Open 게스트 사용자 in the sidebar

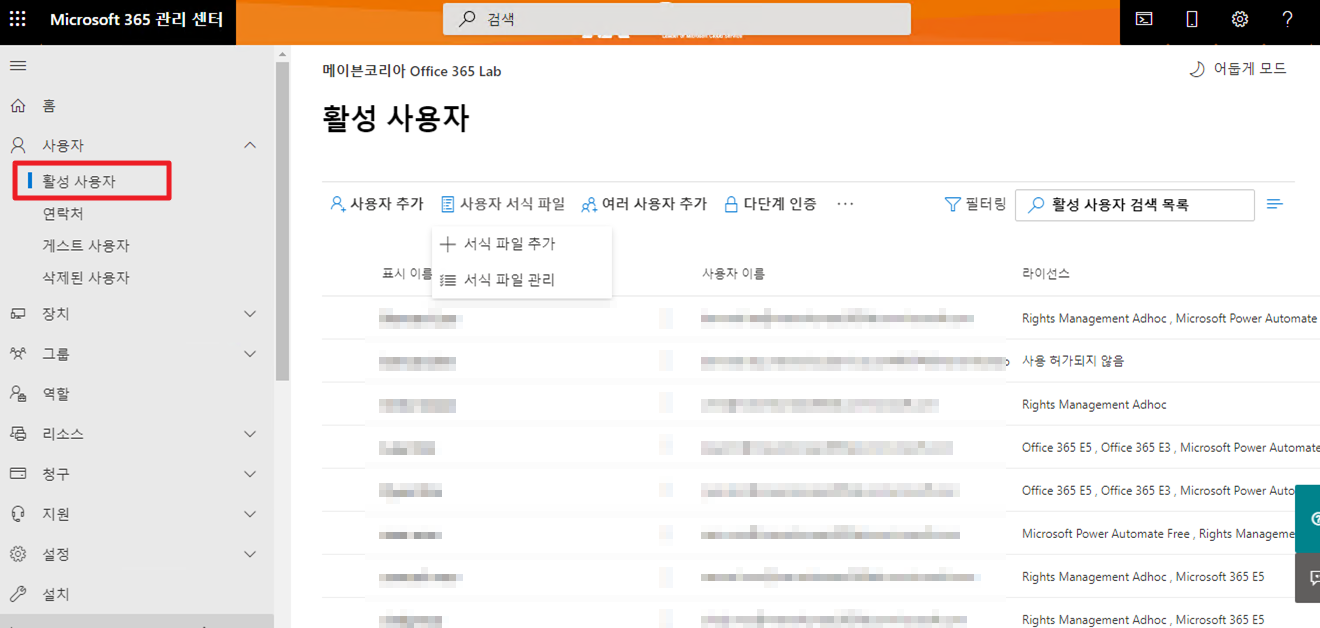click(x=86, y=246)
